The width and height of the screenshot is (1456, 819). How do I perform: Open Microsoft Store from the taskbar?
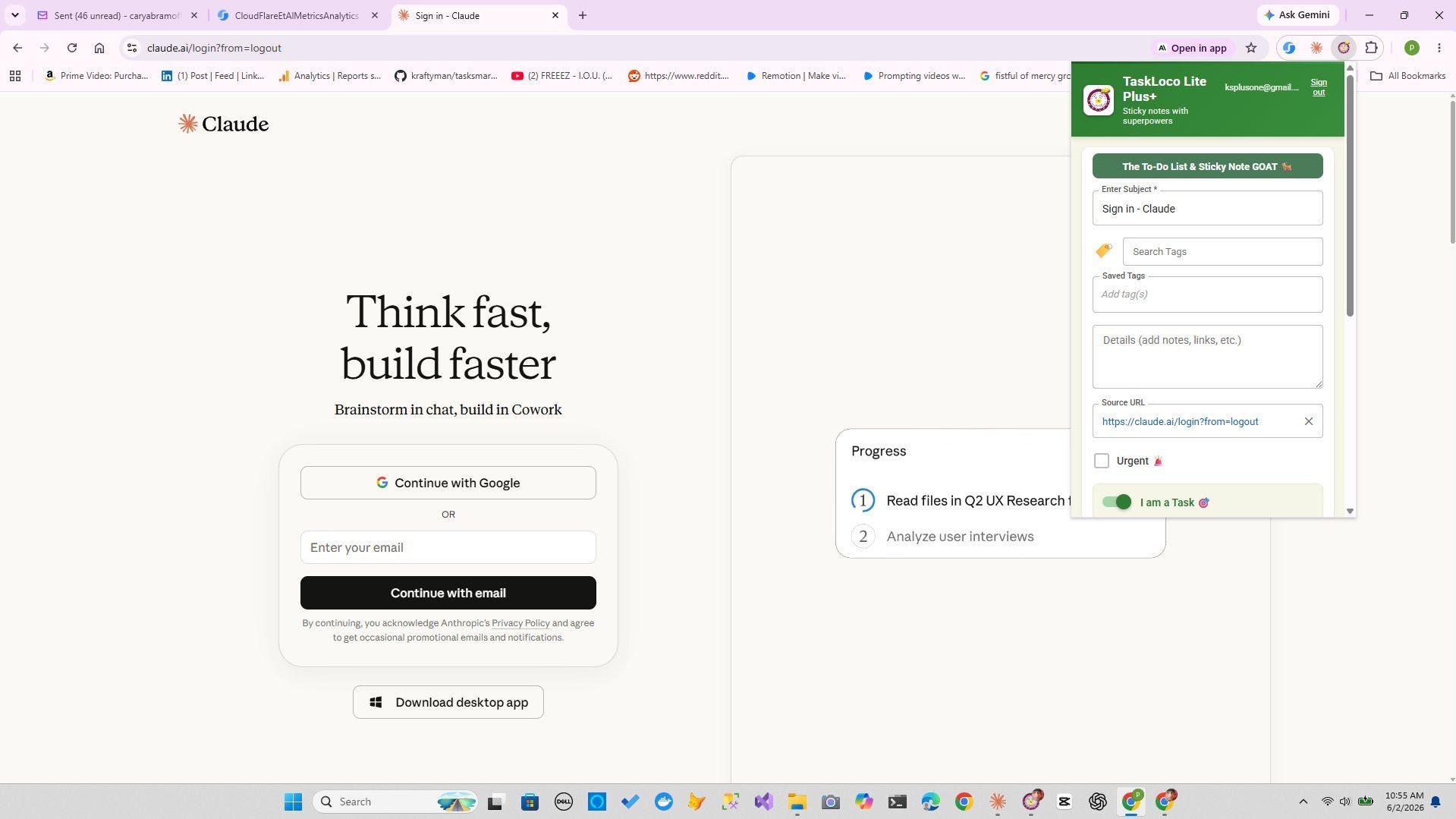click(530, 802)
